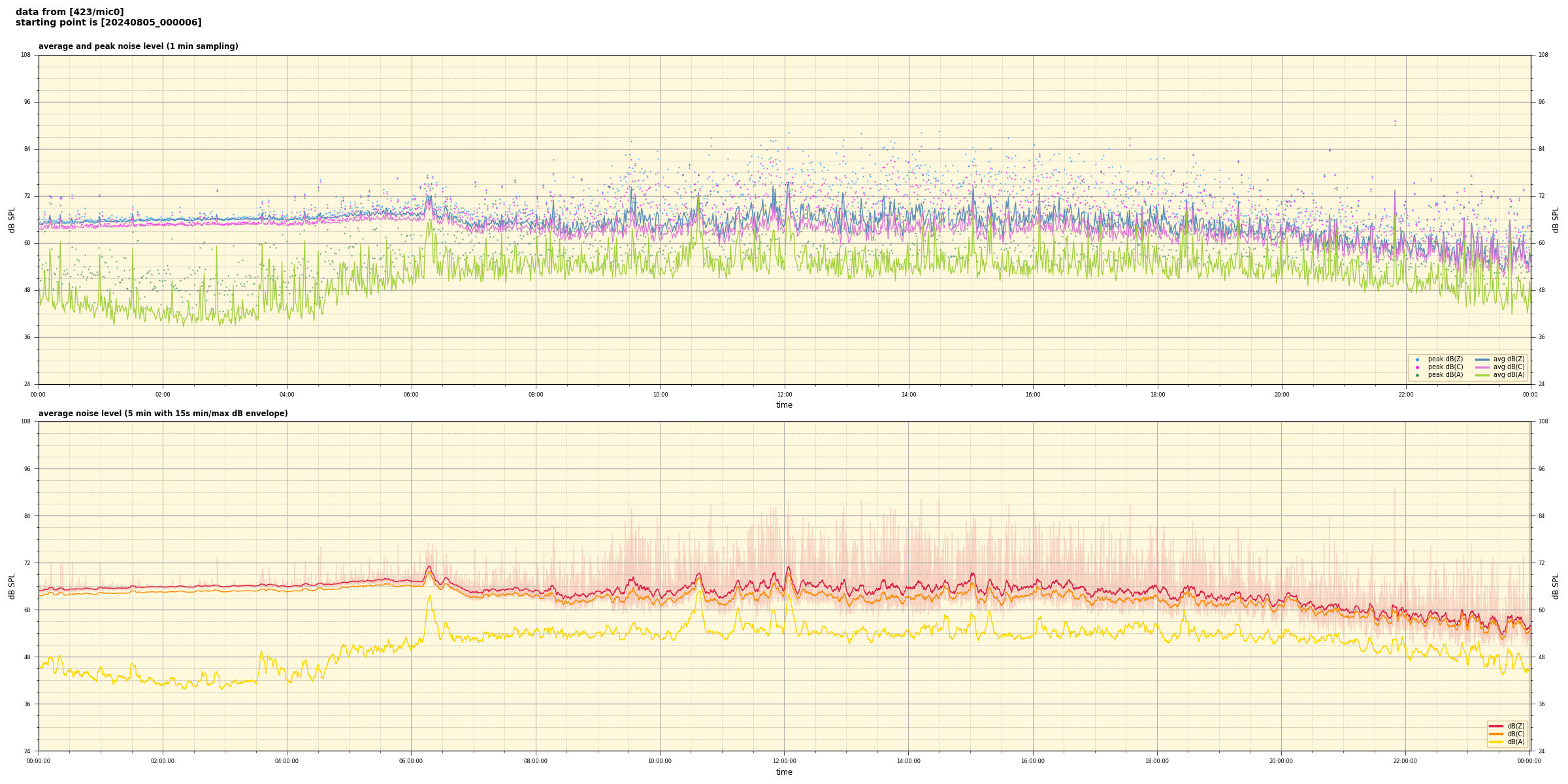Click the peak dB(C) legend marker
1568x784 pixels.
[x=1417, y=367]
